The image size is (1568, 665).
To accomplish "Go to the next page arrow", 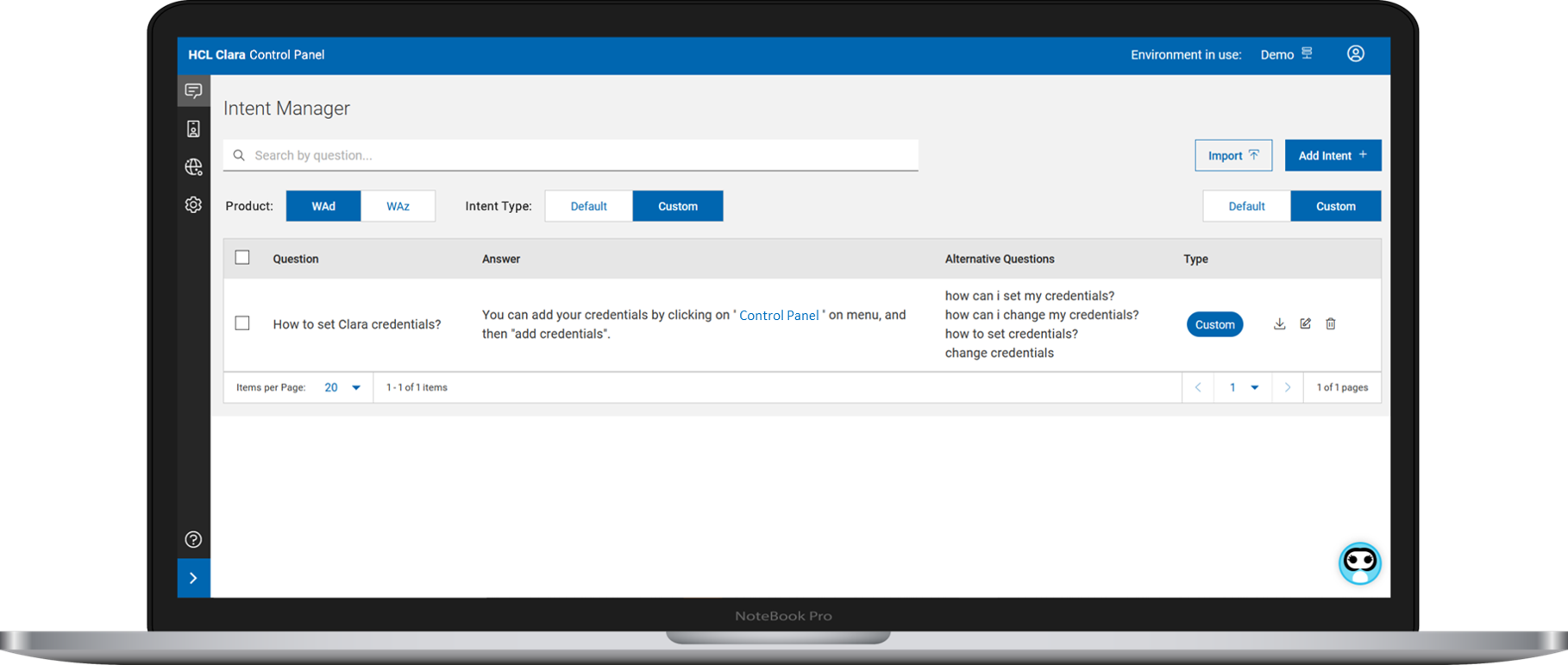I will 1288,387.
